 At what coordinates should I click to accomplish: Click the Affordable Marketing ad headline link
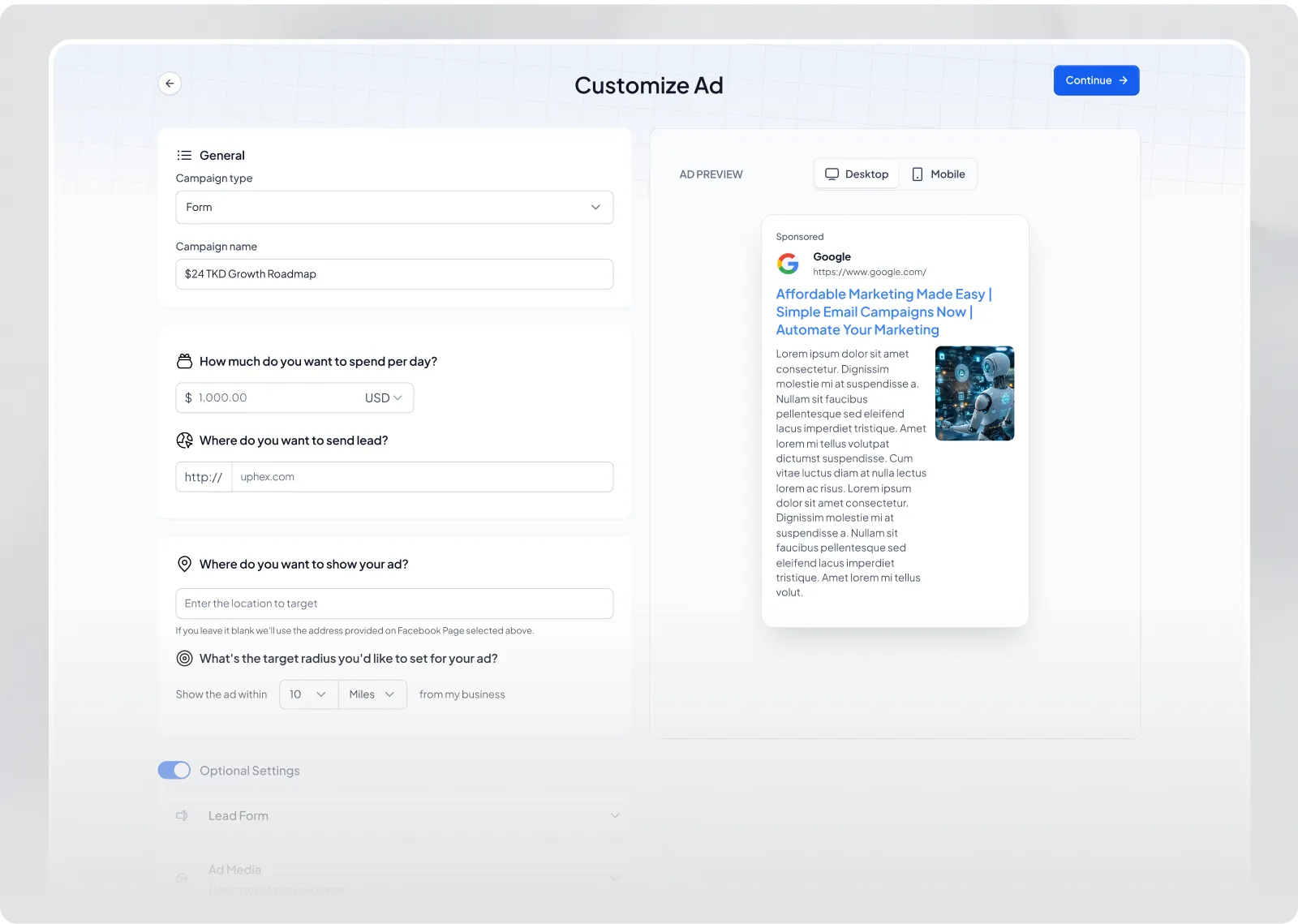coord(883,312)
